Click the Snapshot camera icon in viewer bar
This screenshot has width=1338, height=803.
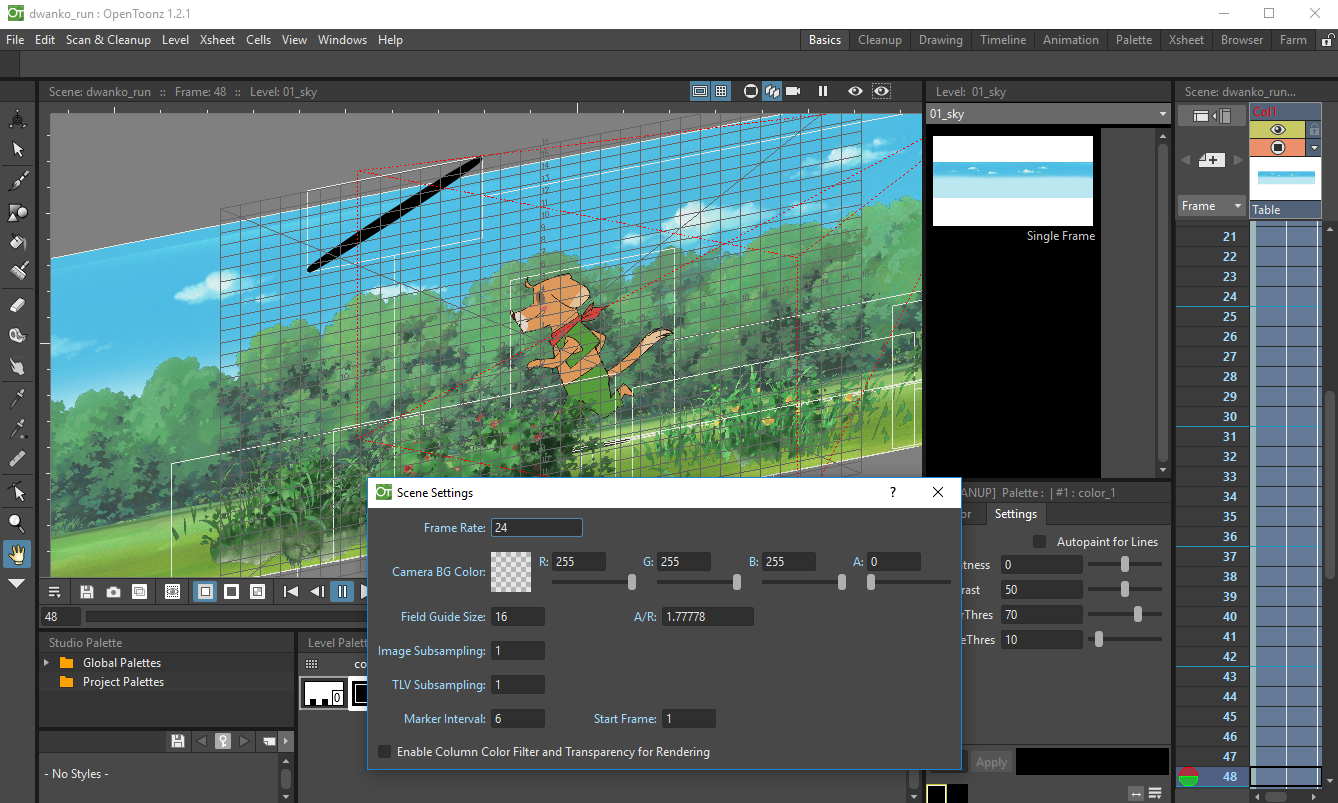coord(113,592)
